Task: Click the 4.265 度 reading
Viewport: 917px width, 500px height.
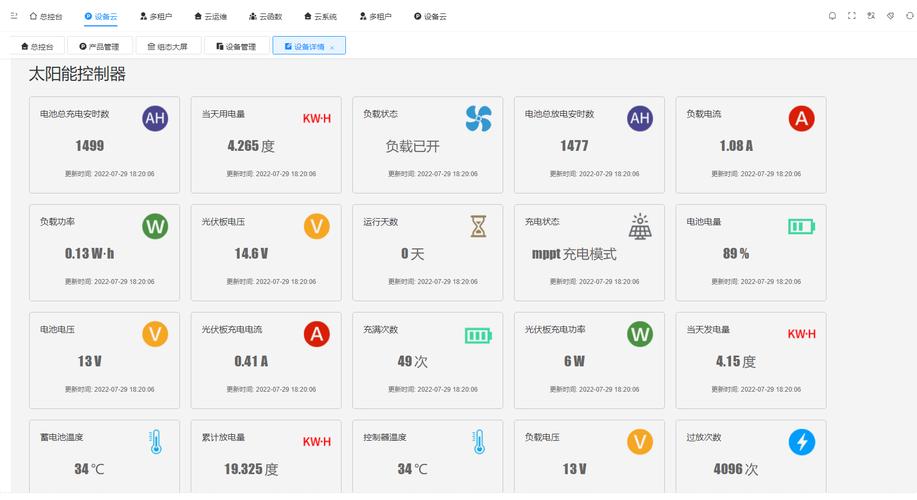Action: click(x=251, y=146)
